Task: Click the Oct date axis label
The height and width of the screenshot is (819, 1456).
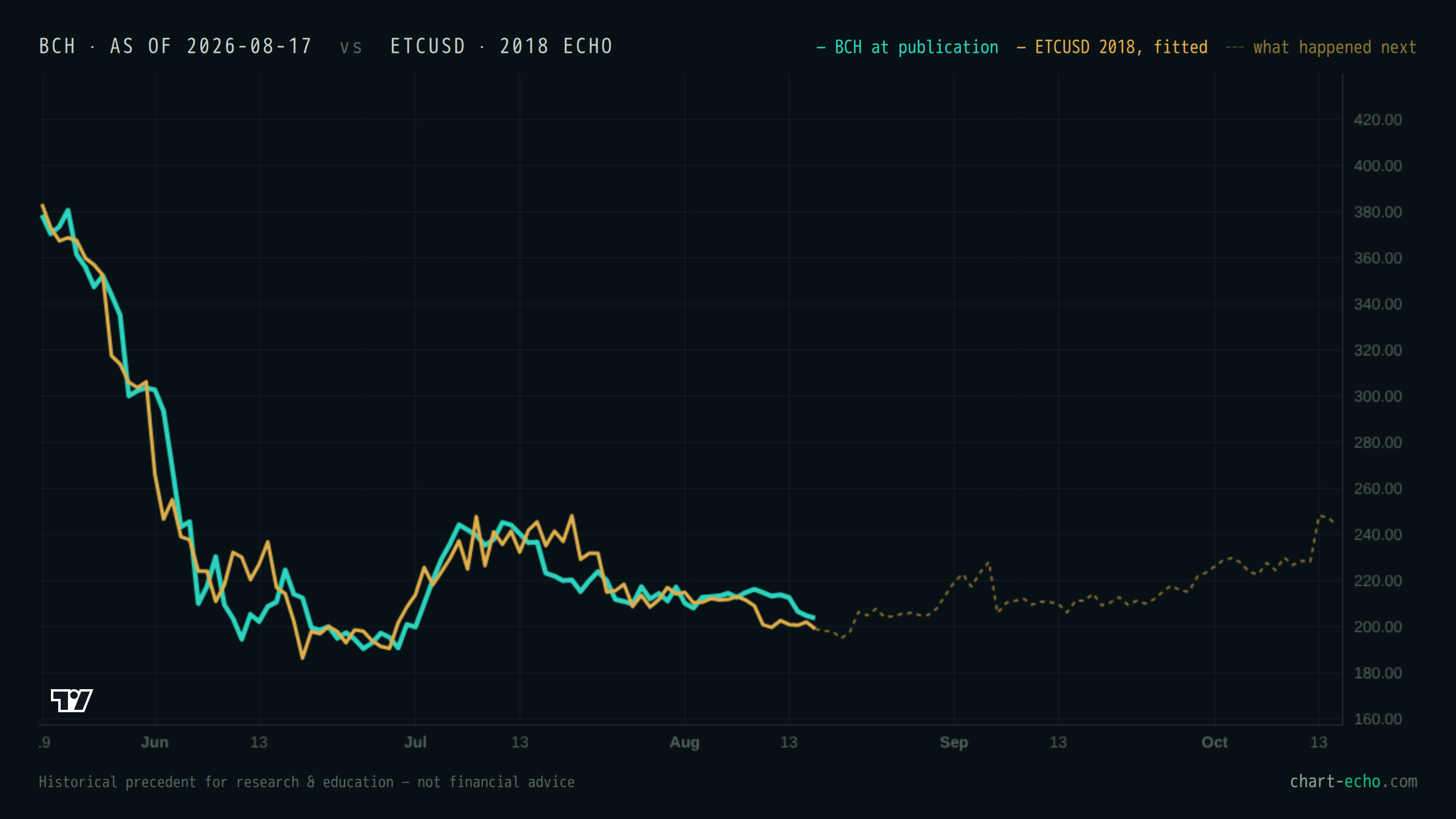Action: (x=1215, y=742)
